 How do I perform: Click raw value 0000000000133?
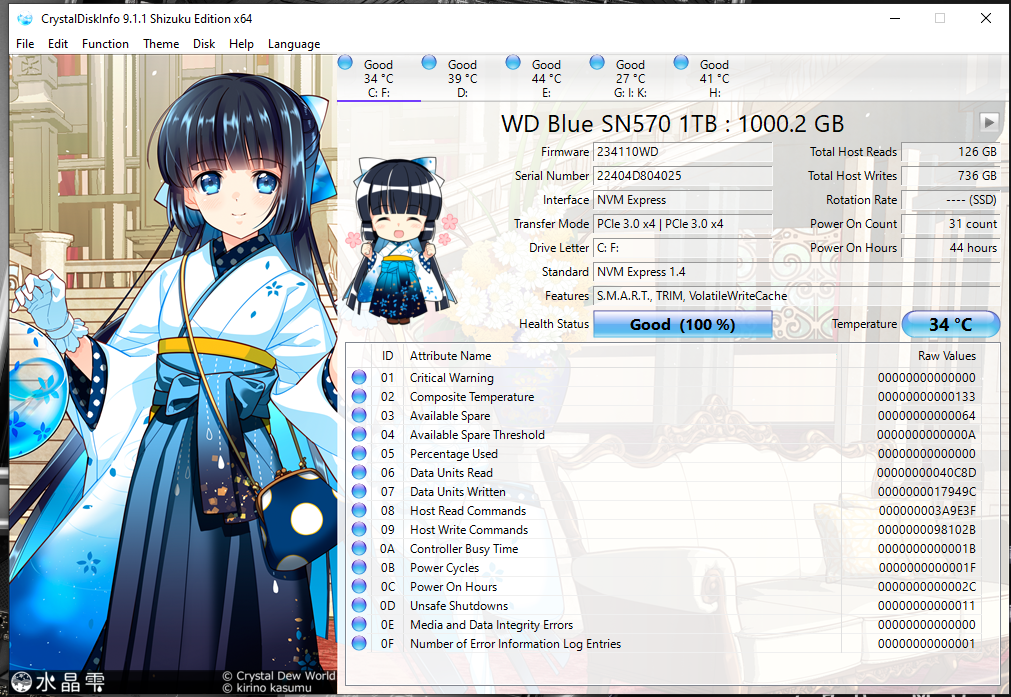click(x=927, y=397)
